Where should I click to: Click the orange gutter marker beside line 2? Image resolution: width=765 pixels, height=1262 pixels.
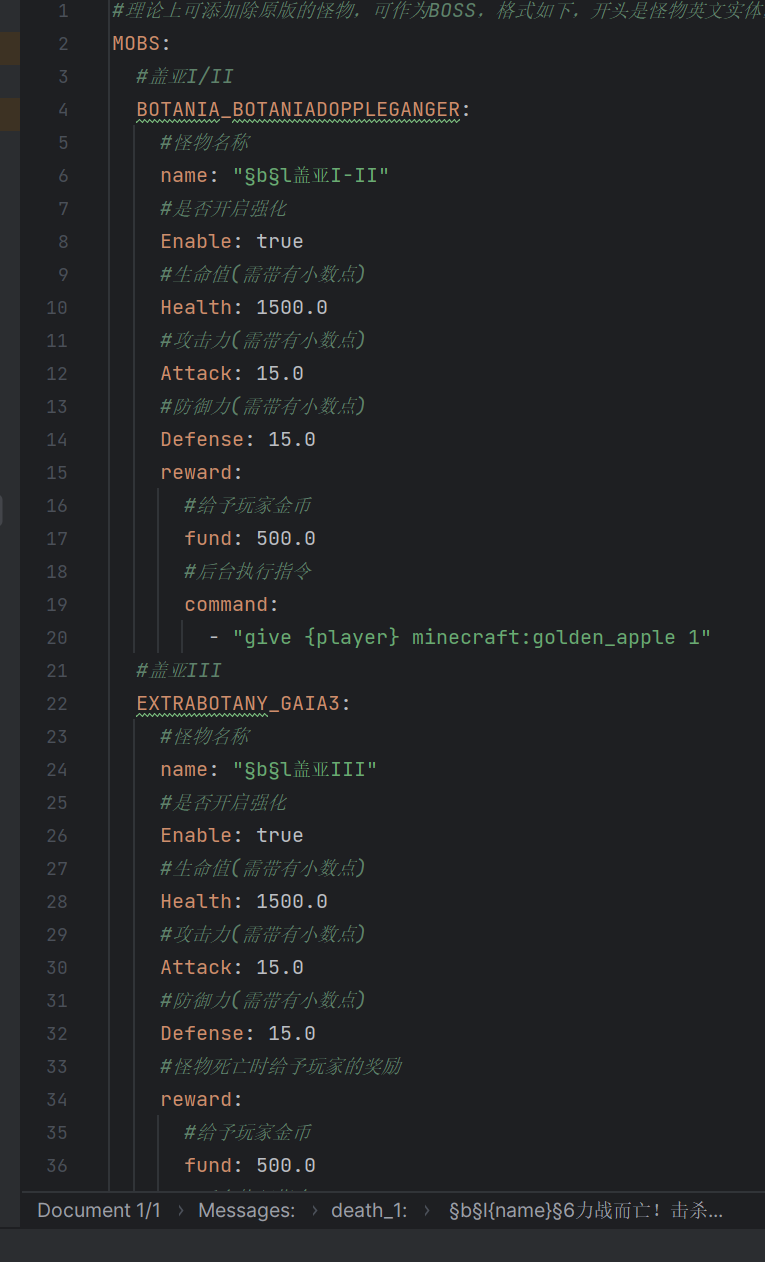[x=10, y=46]
